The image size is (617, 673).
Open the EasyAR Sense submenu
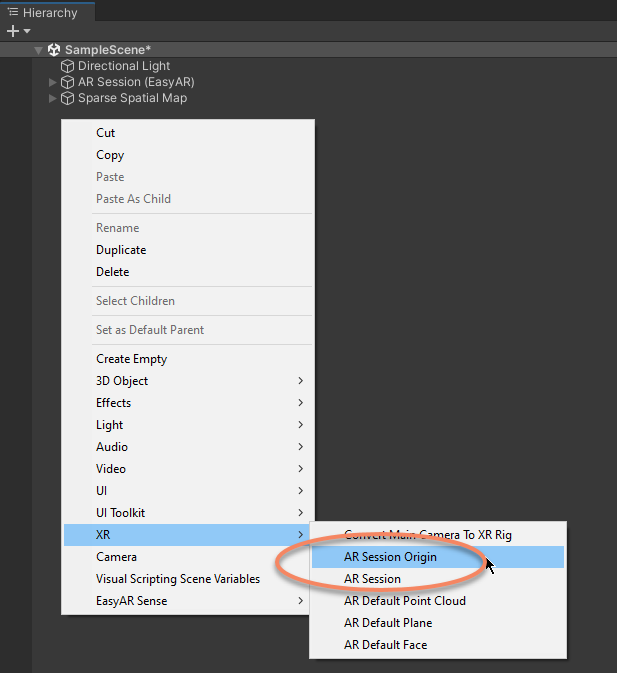coord(188,601)
